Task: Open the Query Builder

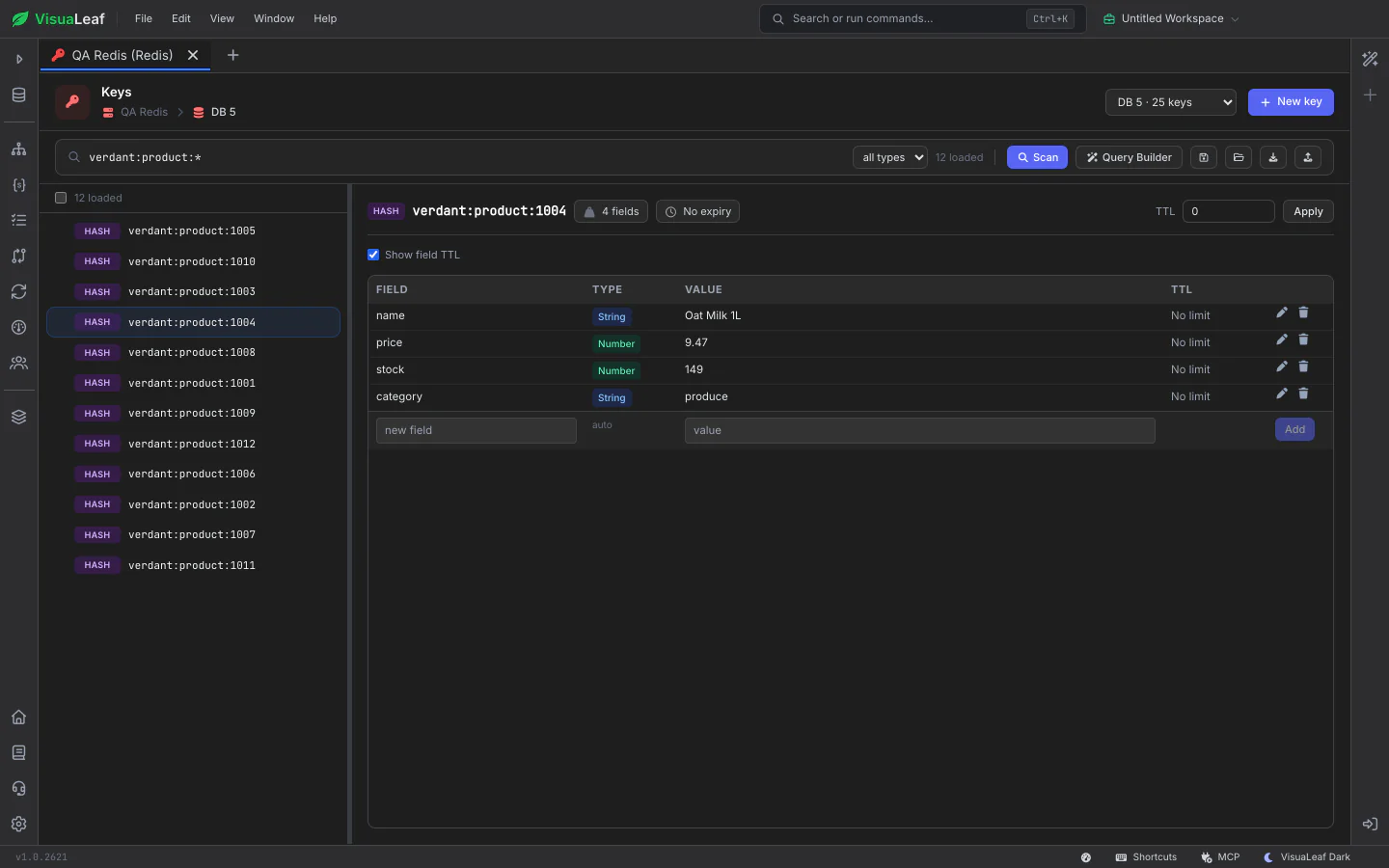Action: pyautogui.click(x=1129, y=157)
